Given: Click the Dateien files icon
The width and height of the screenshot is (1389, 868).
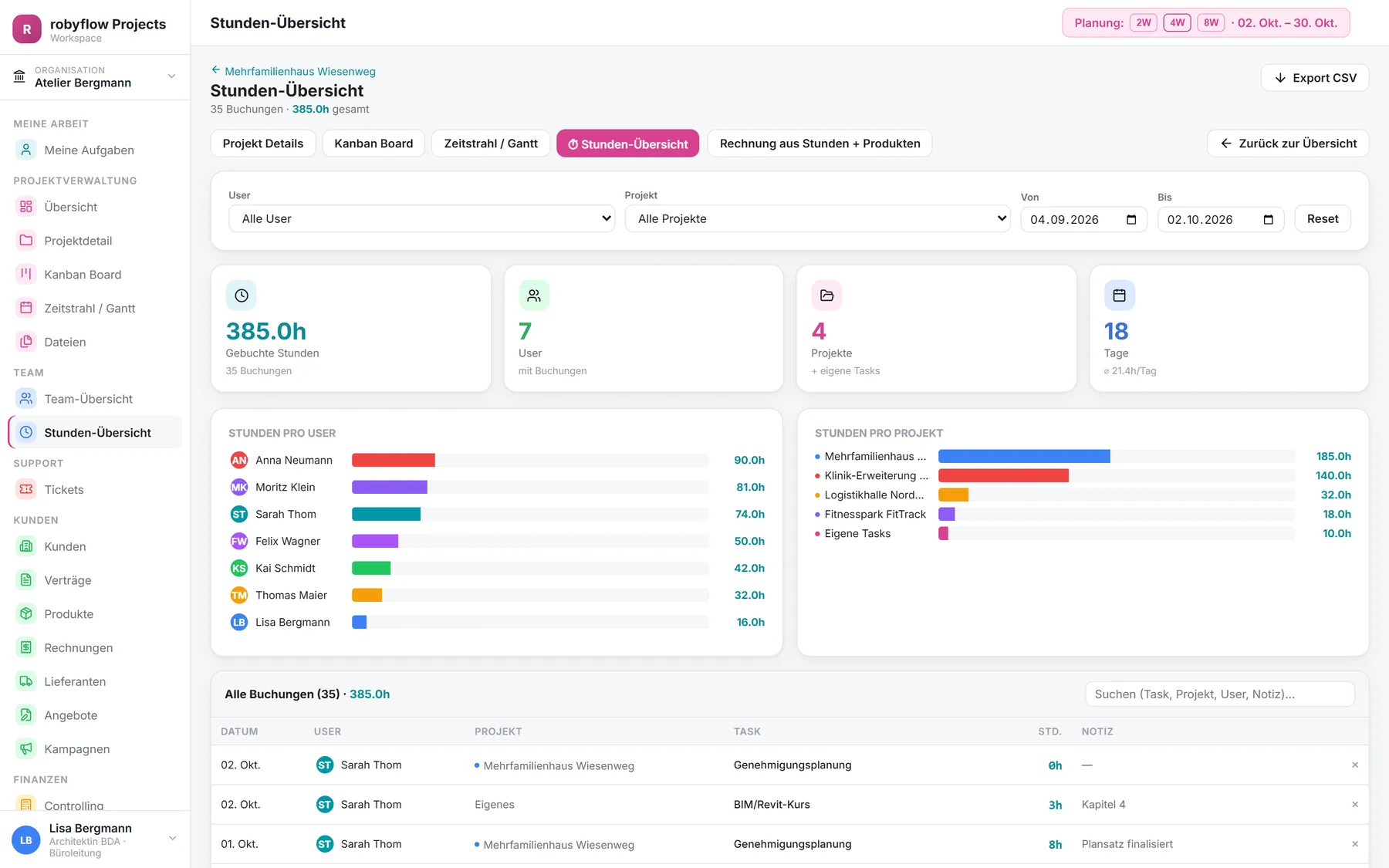Looking at the screenshot, I should [x=26, y=342].
